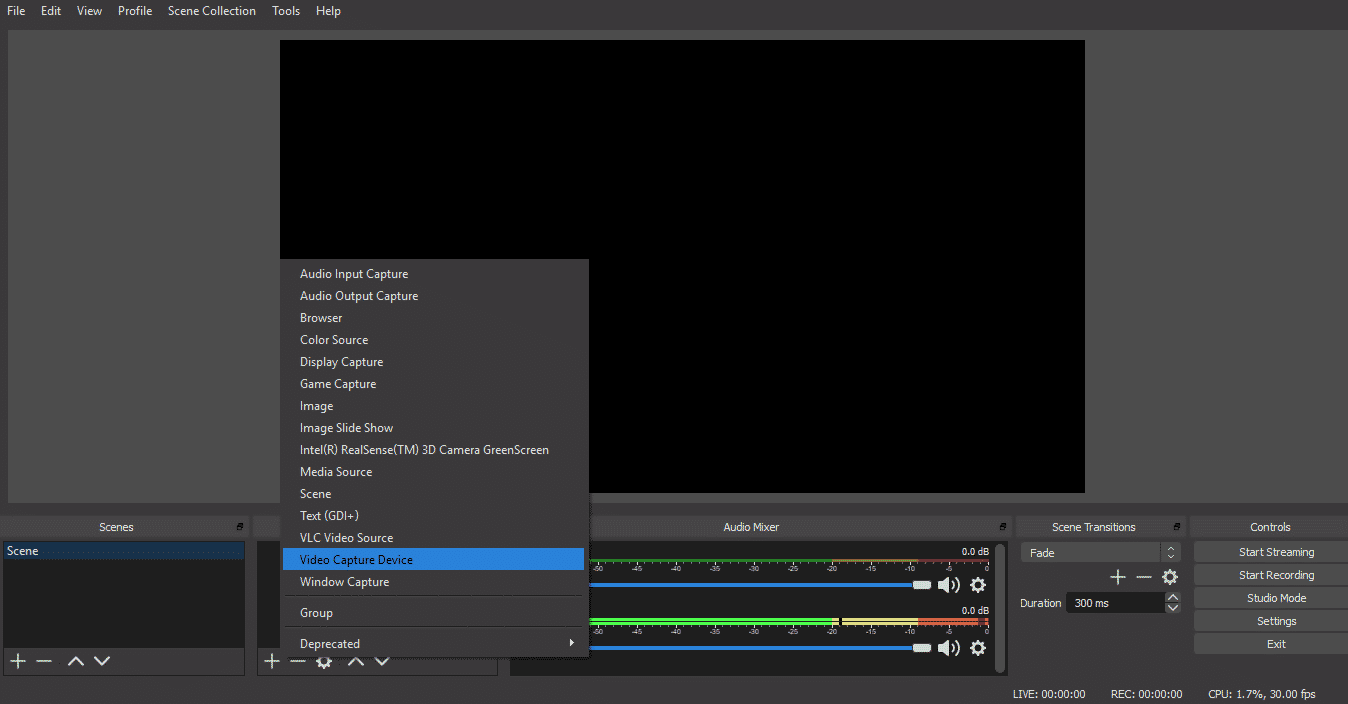Undock the Audio Mixer panel
The image size is (1348, 704).
[x=1003, y=527]
